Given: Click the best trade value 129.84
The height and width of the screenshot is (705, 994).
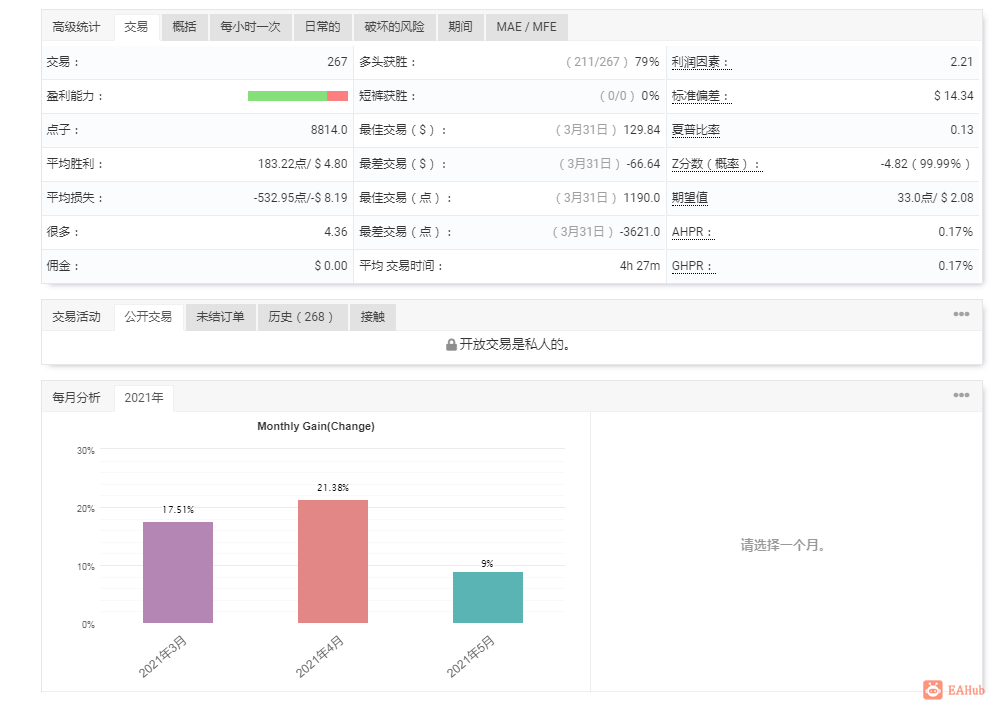Looking at the screenshot, I should [x=642, y=130].
